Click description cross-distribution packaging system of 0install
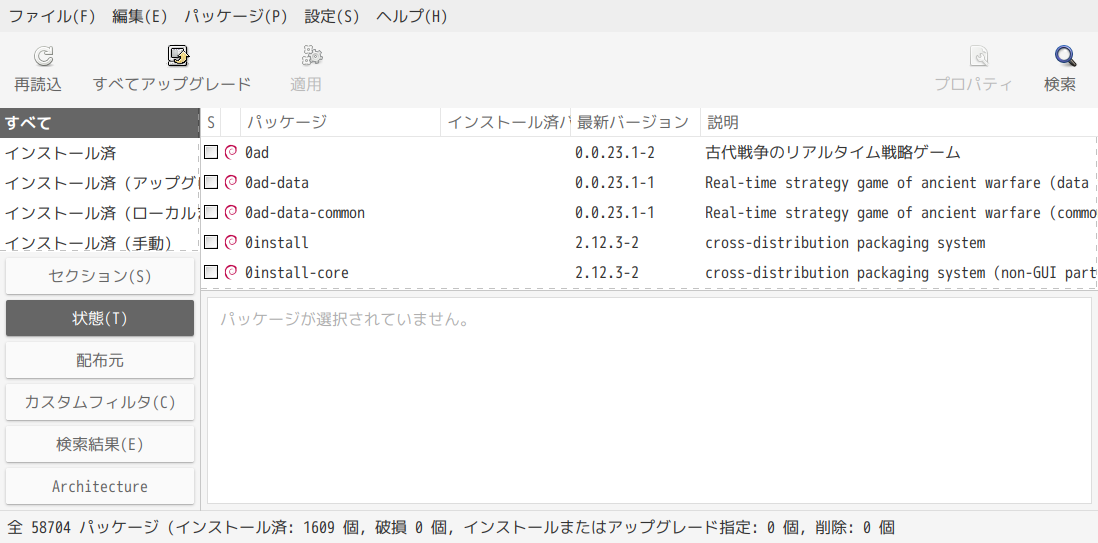1098x543 pixels. (845, 242)
